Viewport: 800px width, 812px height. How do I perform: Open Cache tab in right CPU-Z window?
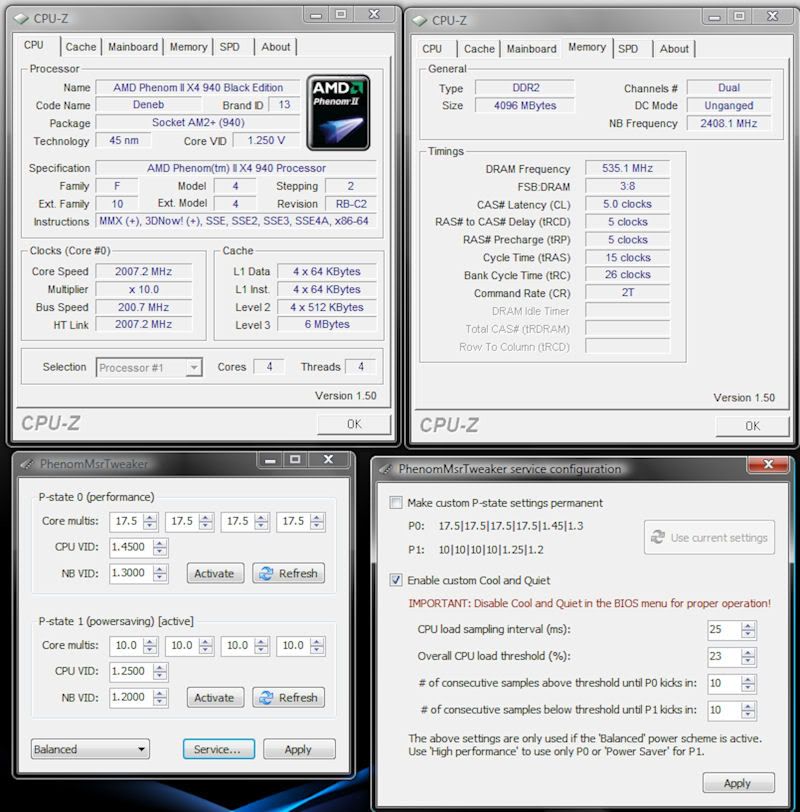click(x=479, y=49)
